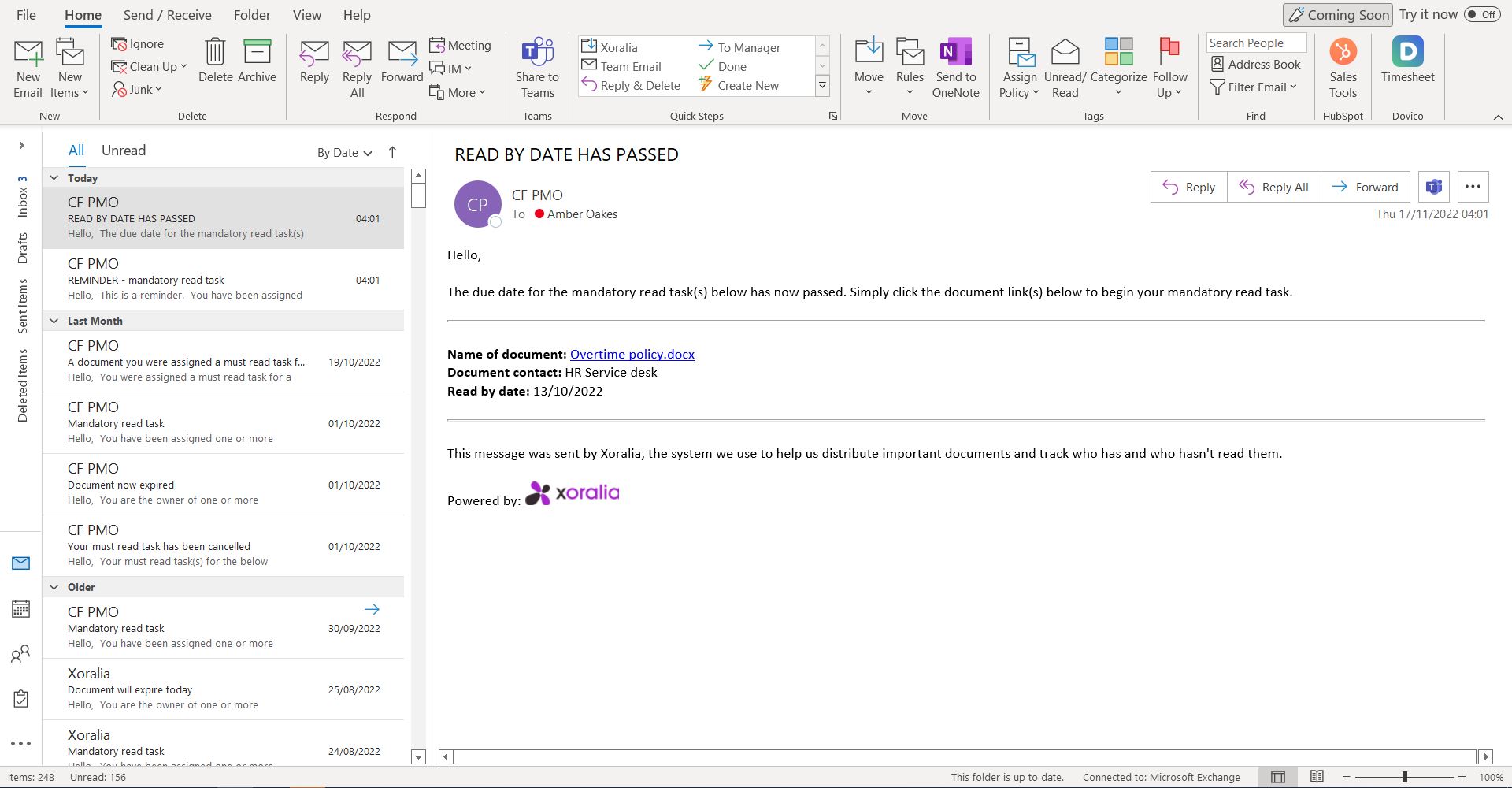Screen dimensions: 1512x788
Task: Click ribbon Forward icon
Action: point(402,61)
